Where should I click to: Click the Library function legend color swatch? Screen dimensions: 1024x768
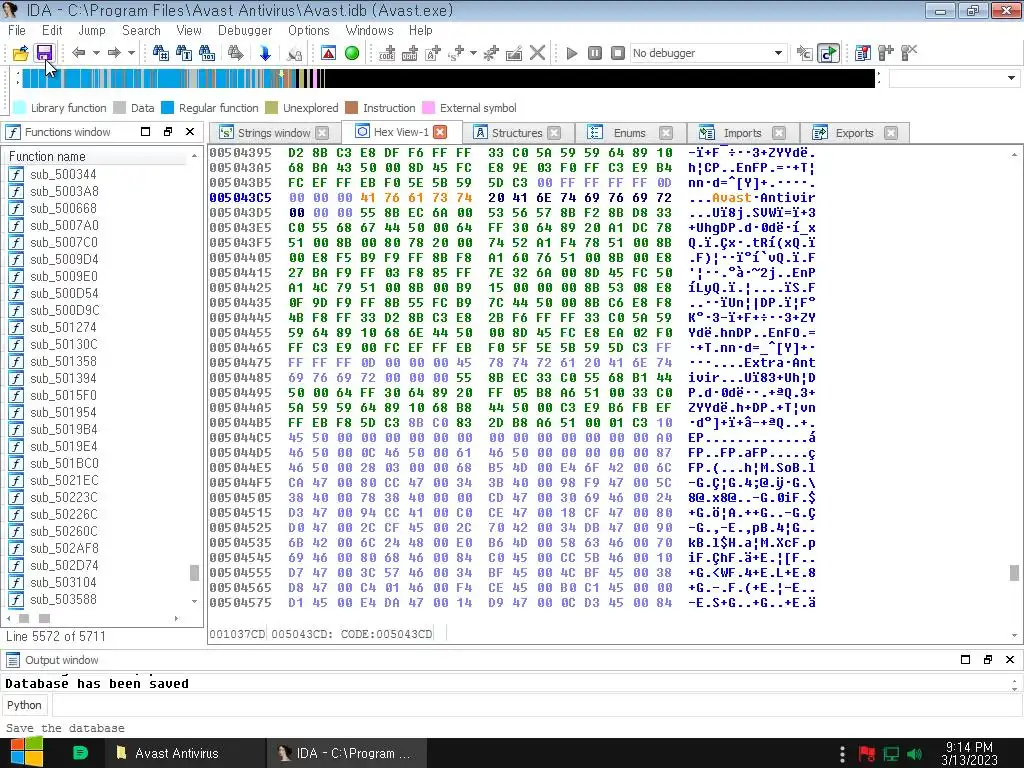[x=20, y=108]
